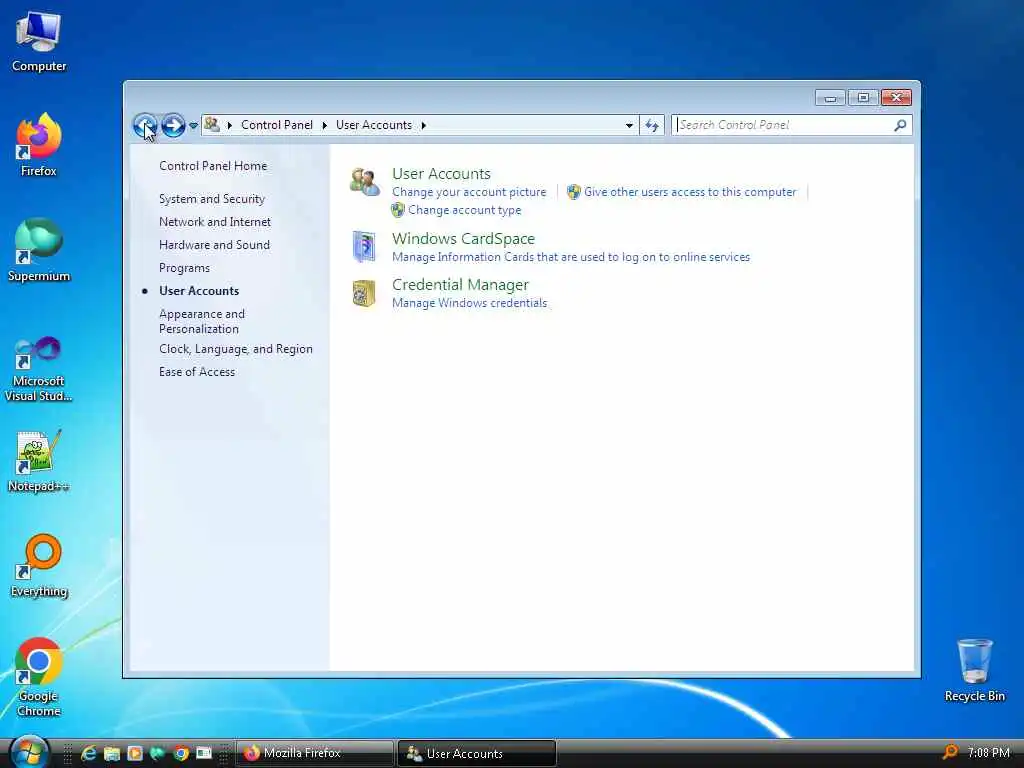Click the 7:08 PM system clock

pos(988,753)
